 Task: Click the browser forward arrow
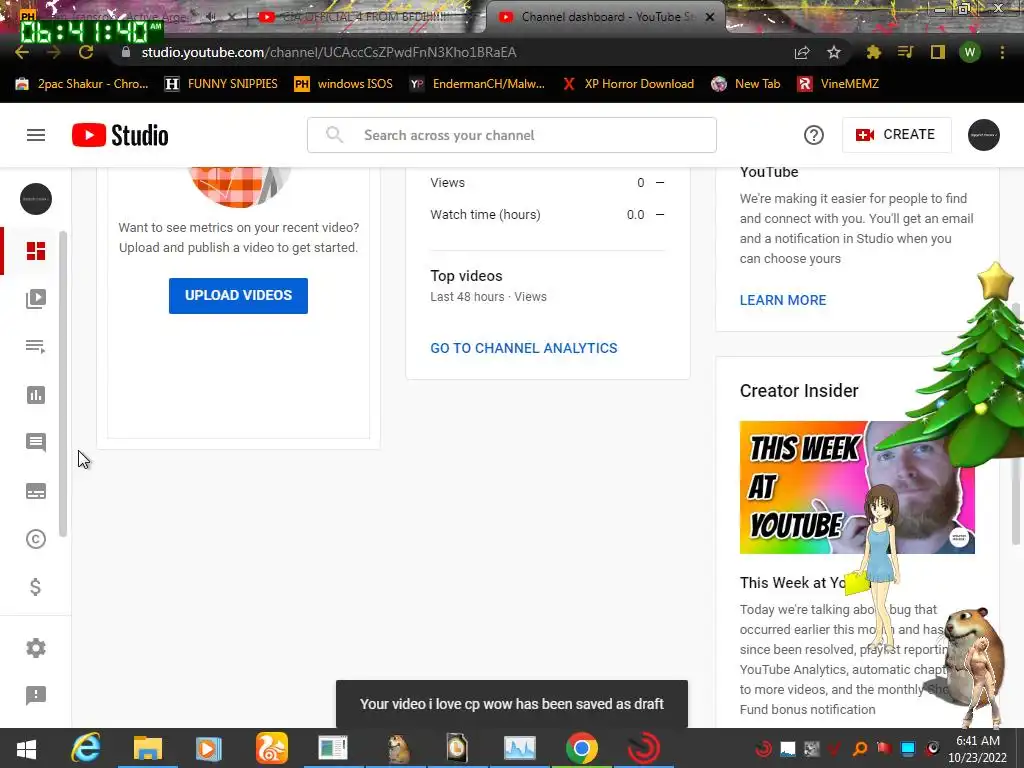click(54, 52)
